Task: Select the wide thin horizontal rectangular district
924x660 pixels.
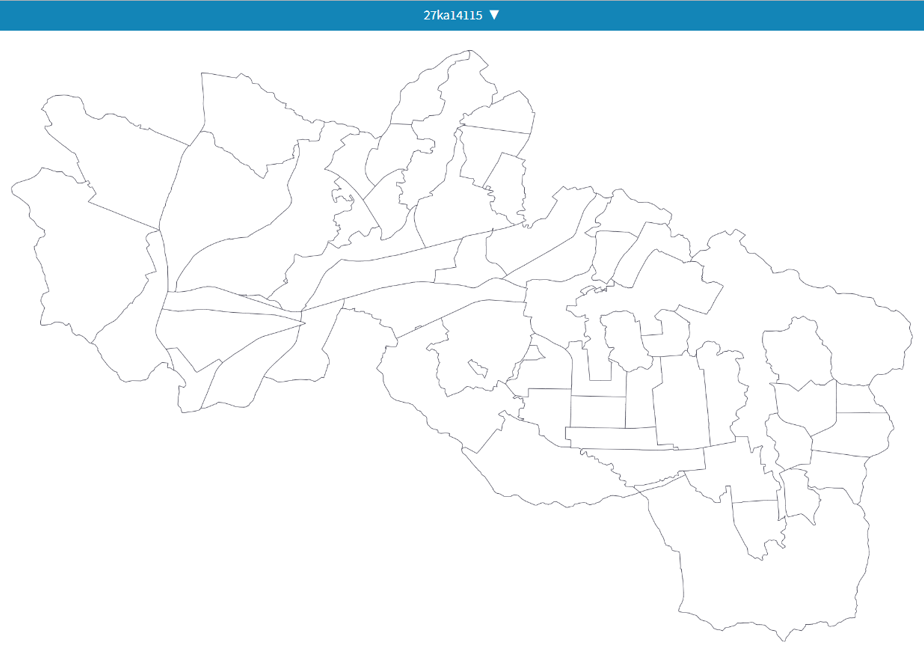Action: coord(635,439)
